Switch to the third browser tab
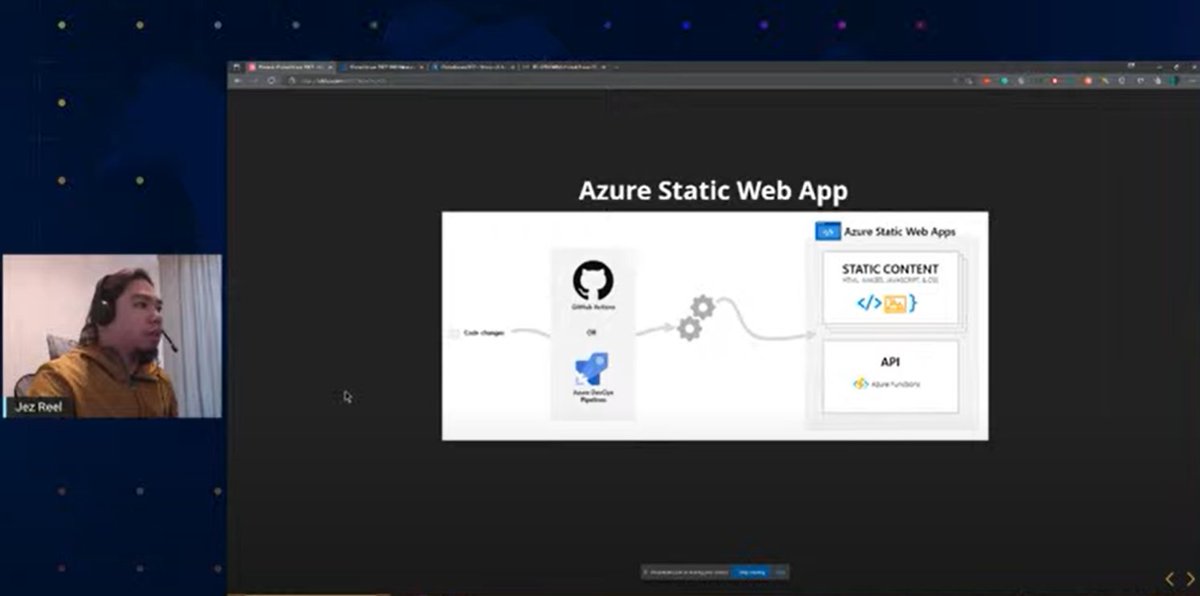 point(473,67)
